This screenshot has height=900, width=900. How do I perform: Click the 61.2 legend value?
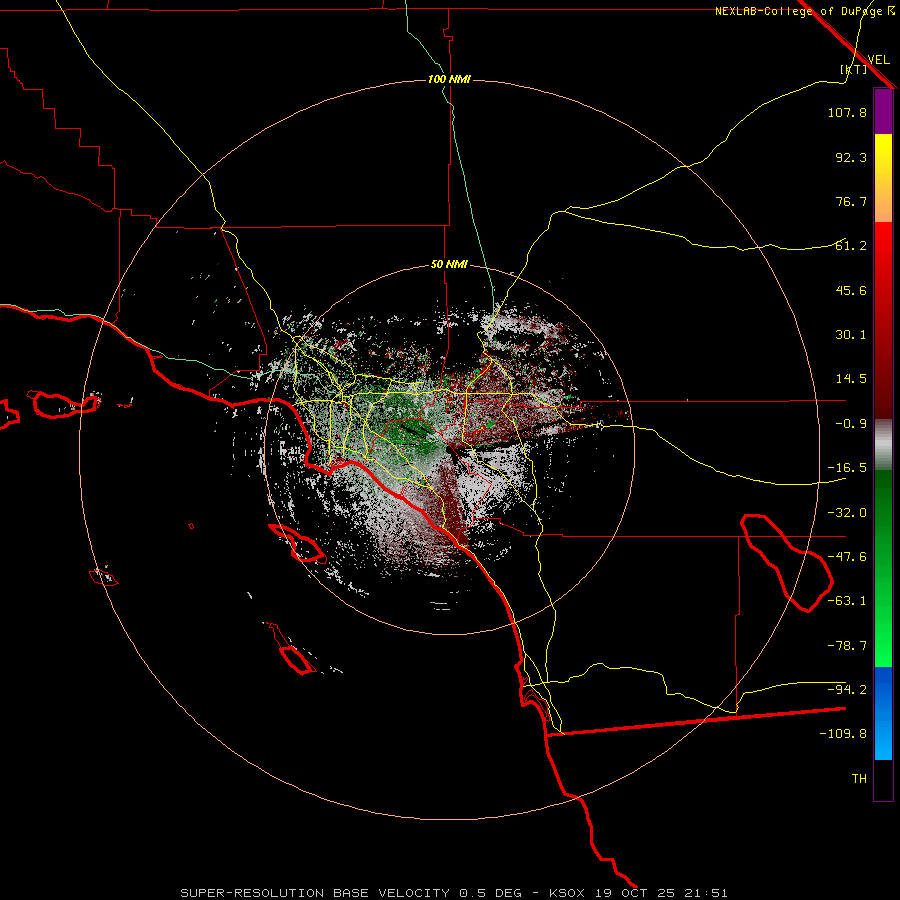pos(851,246)
